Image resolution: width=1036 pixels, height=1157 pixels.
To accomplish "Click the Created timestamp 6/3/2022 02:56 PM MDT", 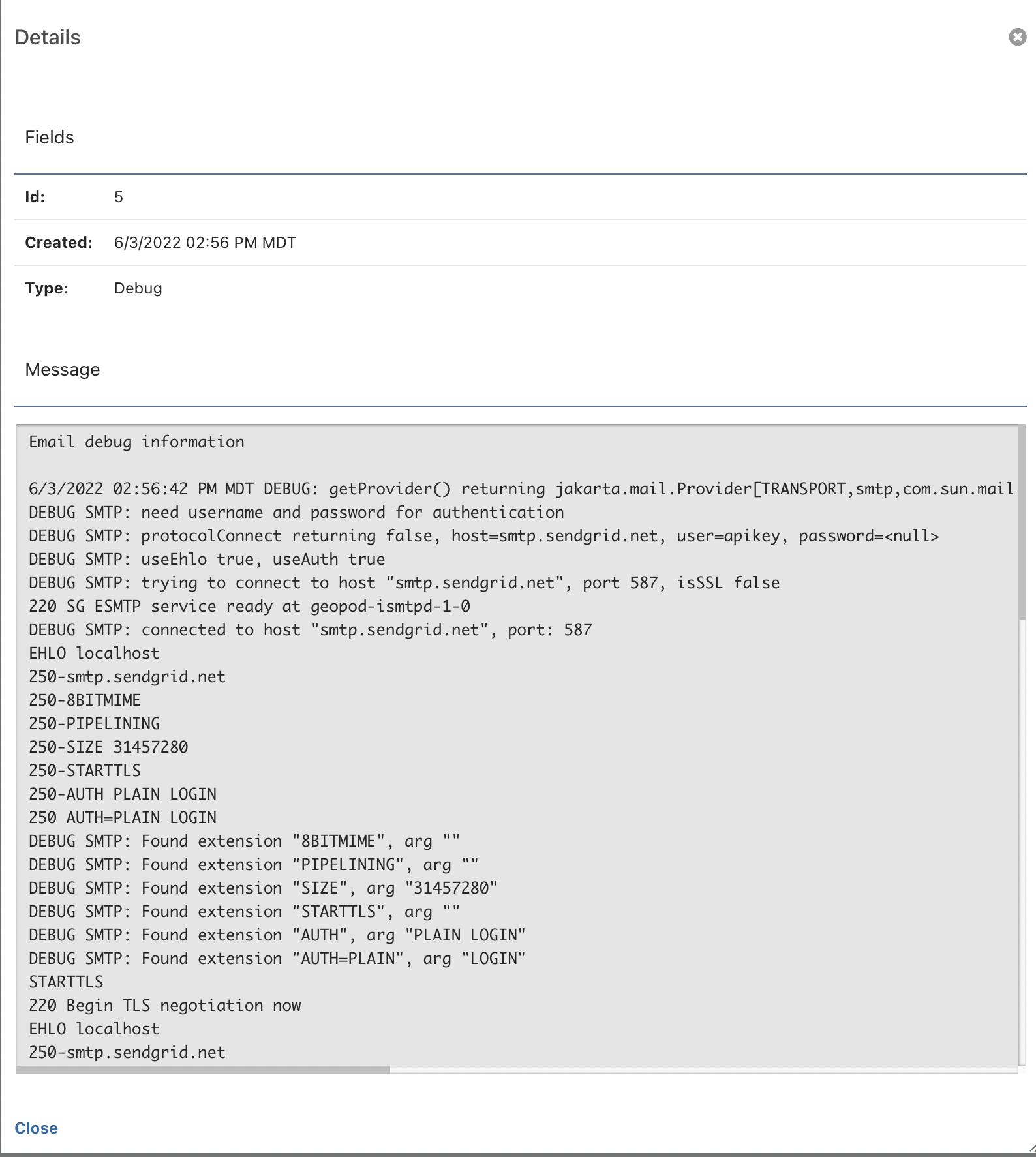I will click(x=205, y=243).
